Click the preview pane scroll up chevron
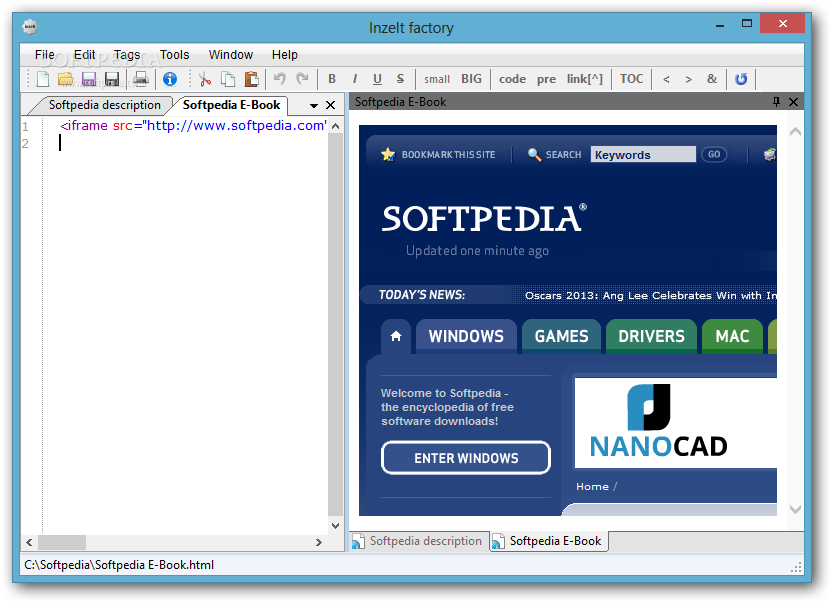The height and width of the screenshot is (603, 832). click(x=795, y=132)
